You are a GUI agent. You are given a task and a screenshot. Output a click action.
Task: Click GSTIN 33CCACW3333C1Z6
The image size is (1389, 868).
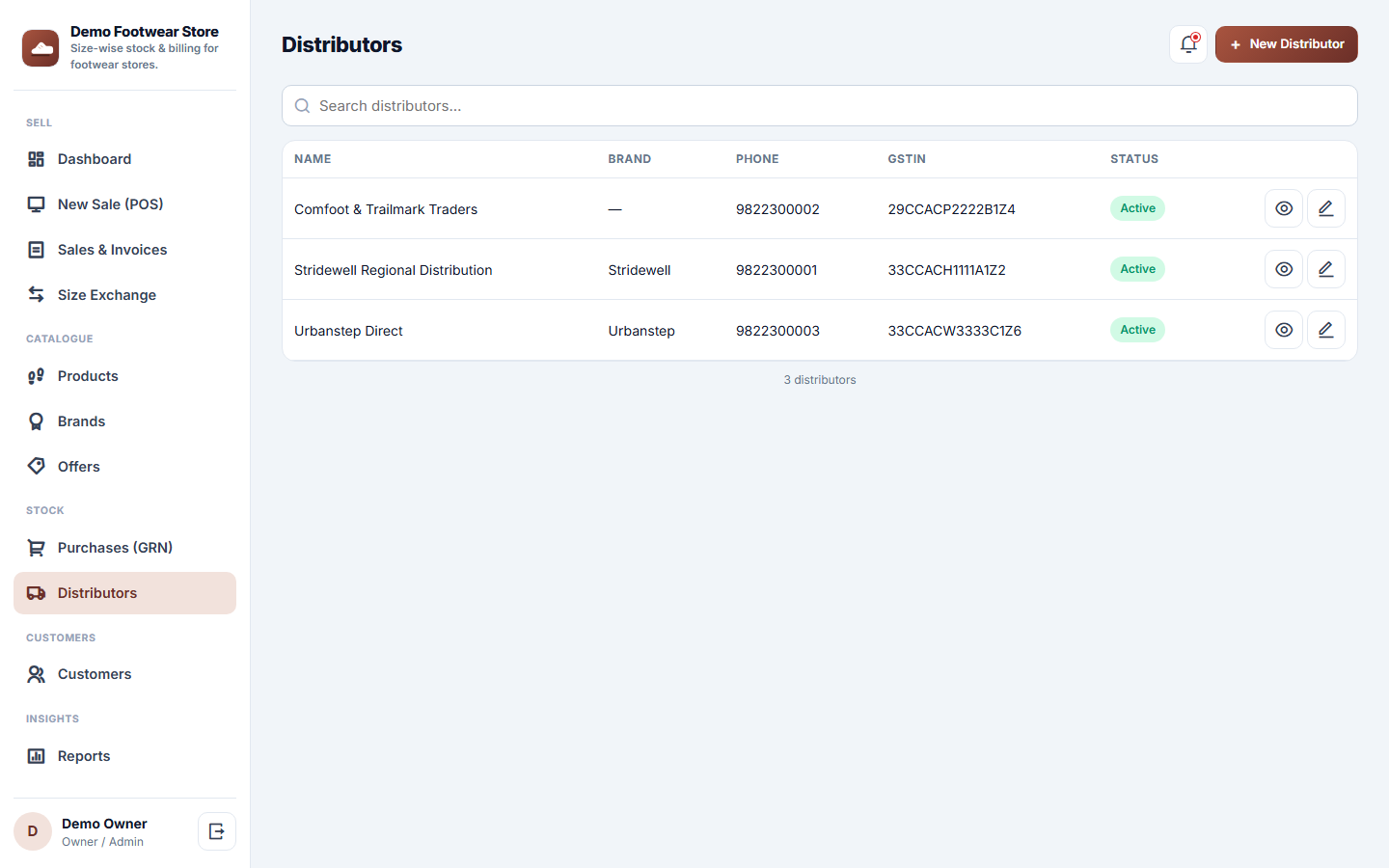coord(955,331)
